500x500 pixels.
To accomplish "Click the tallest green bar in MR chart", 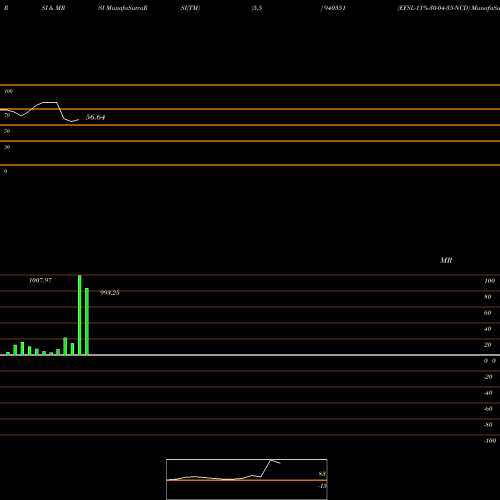I will [x=80, y=315].
